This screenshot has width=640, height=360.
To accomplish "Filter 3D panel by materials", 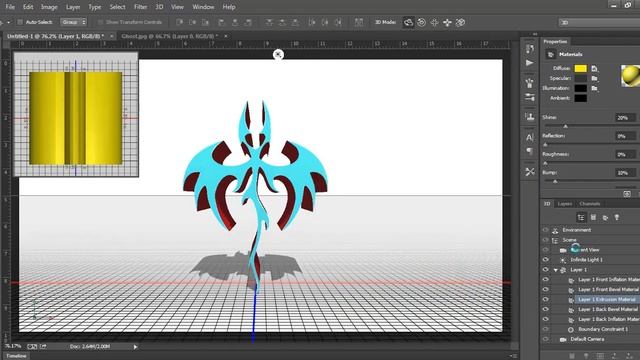I will coord(605,218).
